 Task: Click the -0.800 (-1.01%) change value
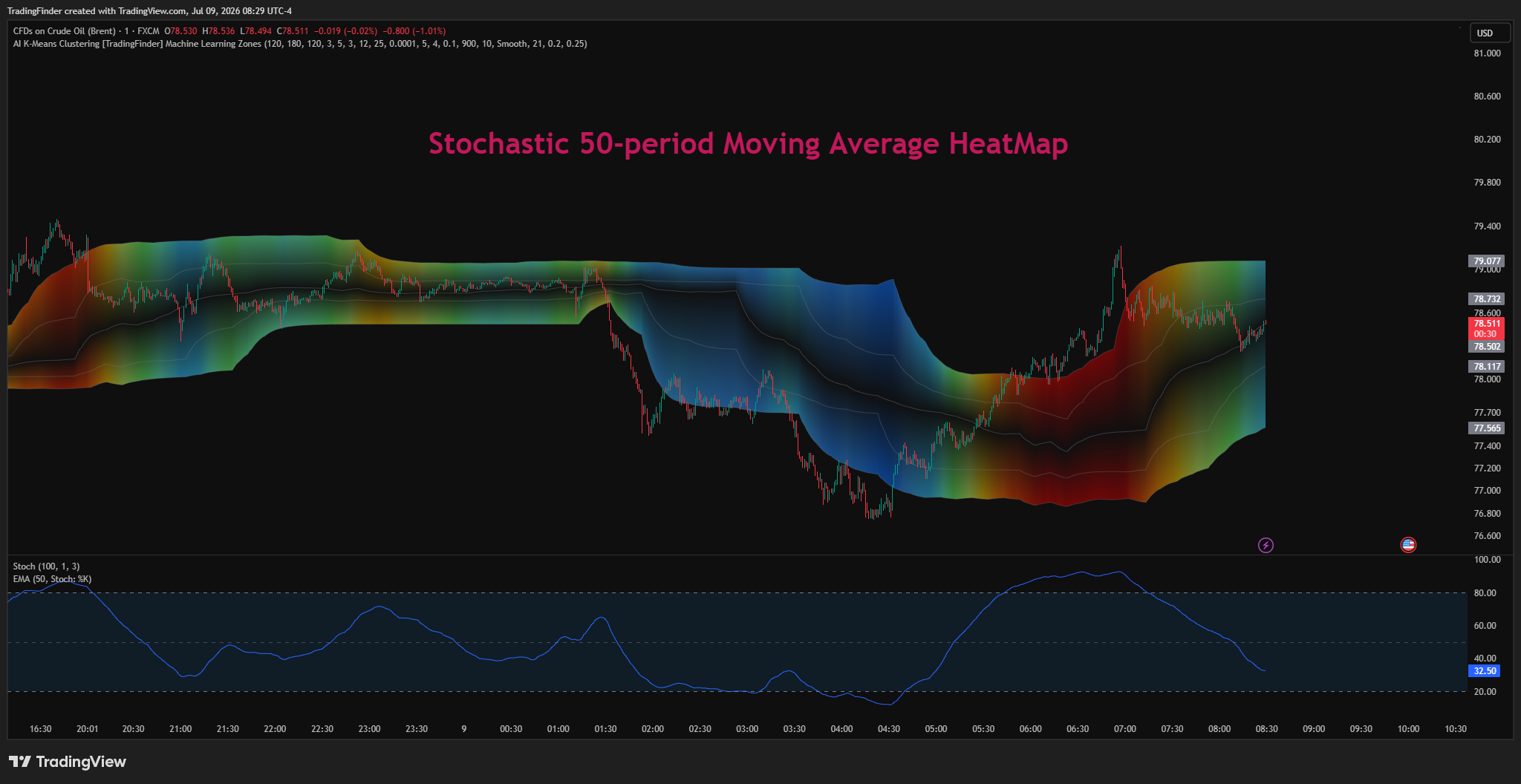point(414,31)
